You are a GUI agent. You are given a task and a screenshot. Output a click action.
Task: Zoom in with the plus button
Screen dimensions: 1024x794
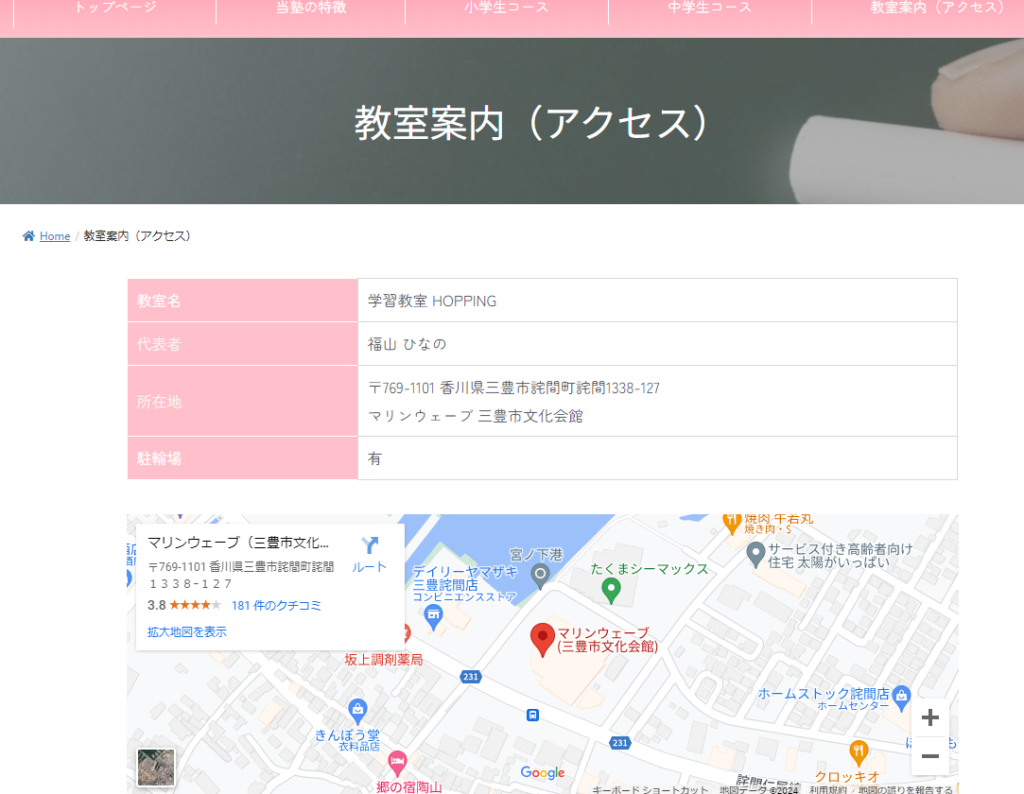pyautogui.click(x=930, y=717)
